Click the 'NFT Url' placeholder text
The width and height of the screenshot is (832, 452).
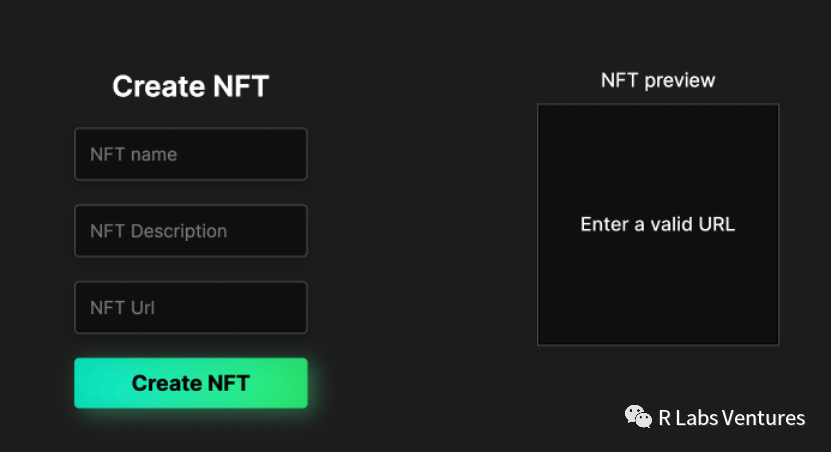[x=122, y=308]
